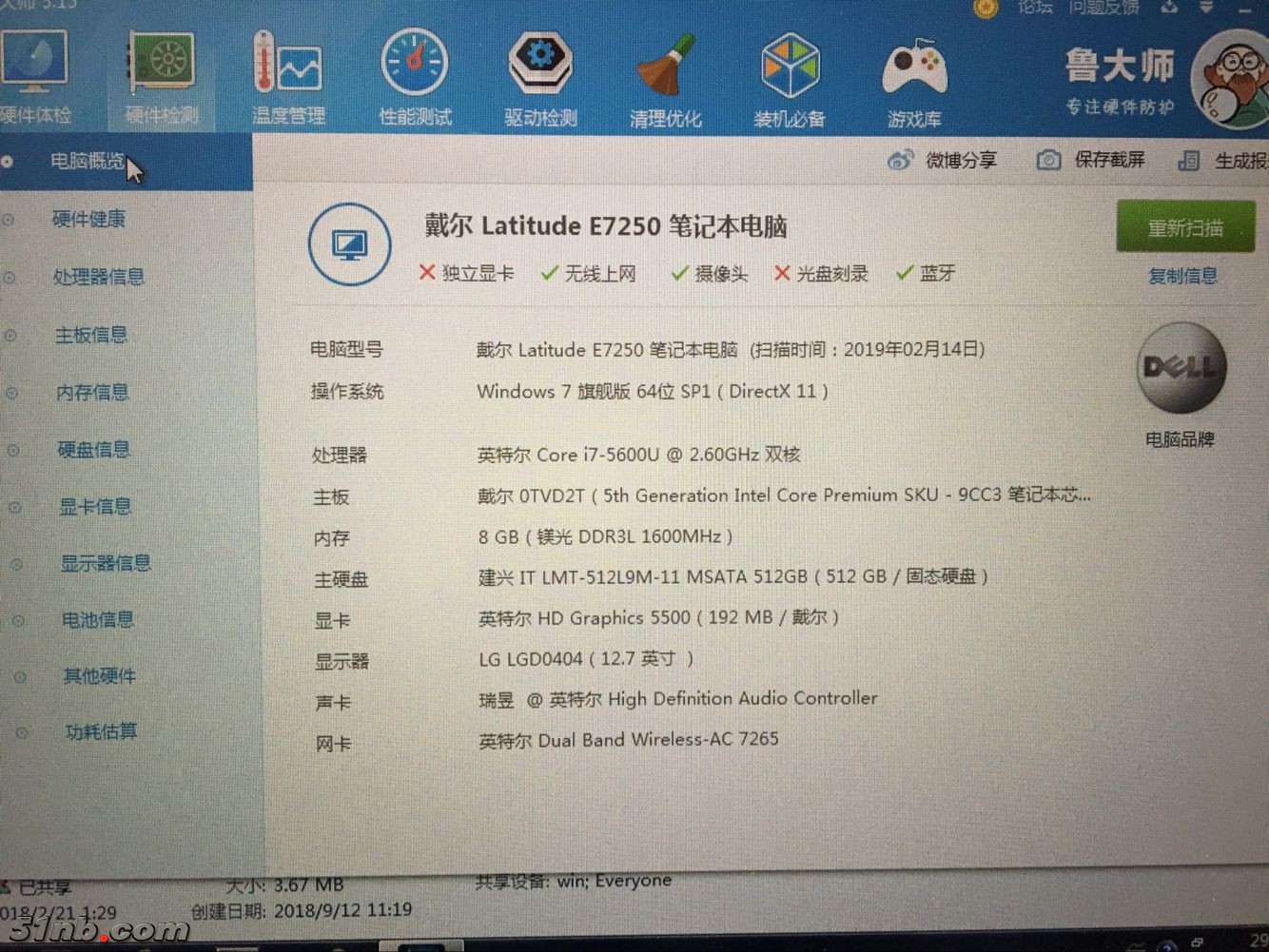
Task: Open the 硬件体检 hardware checkup icon
Action: click(x=34, y=67)
